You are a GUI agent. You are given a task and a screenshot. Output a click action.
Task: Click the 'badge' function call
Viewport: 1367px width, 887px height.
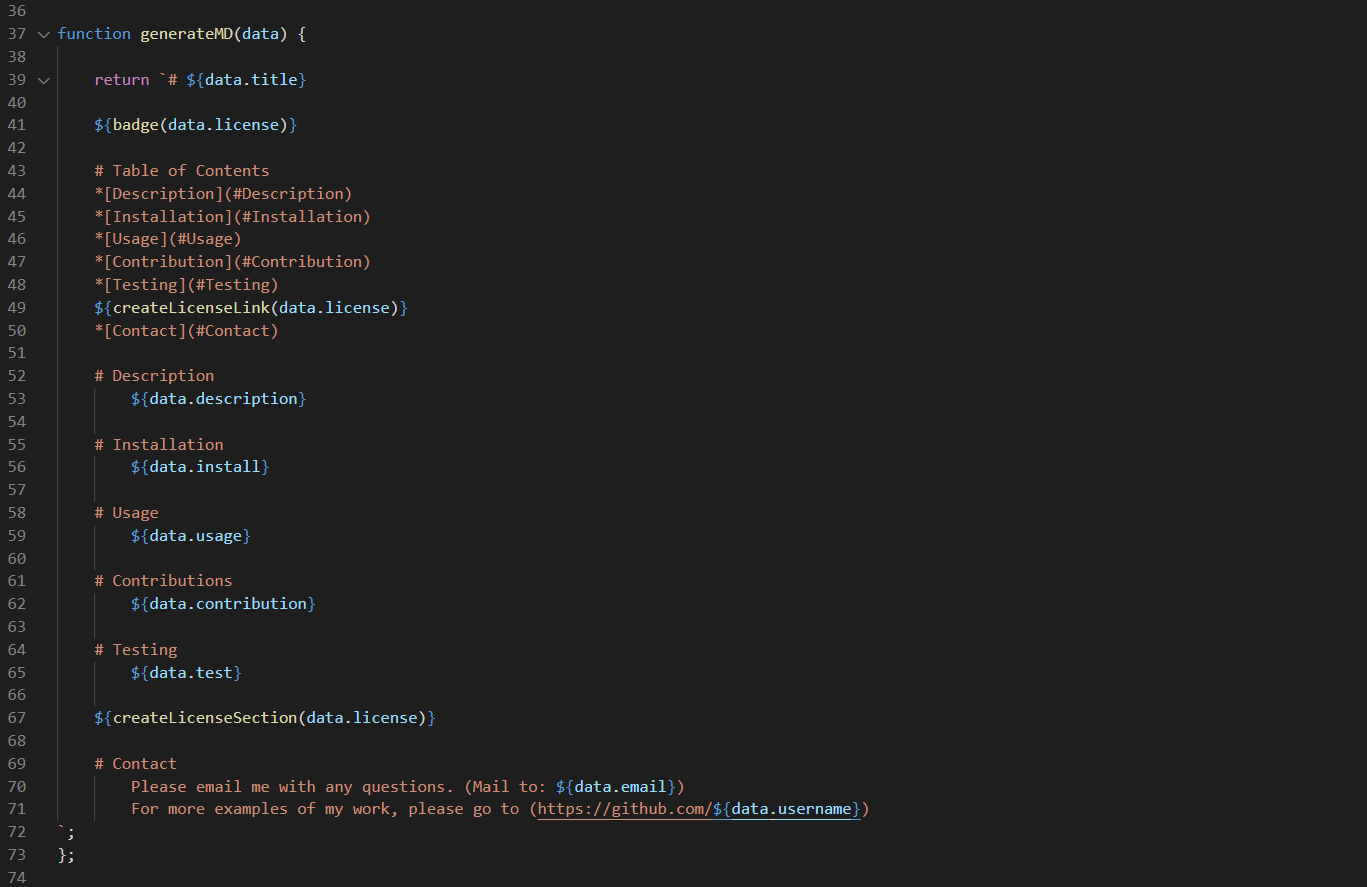(135, 125)
